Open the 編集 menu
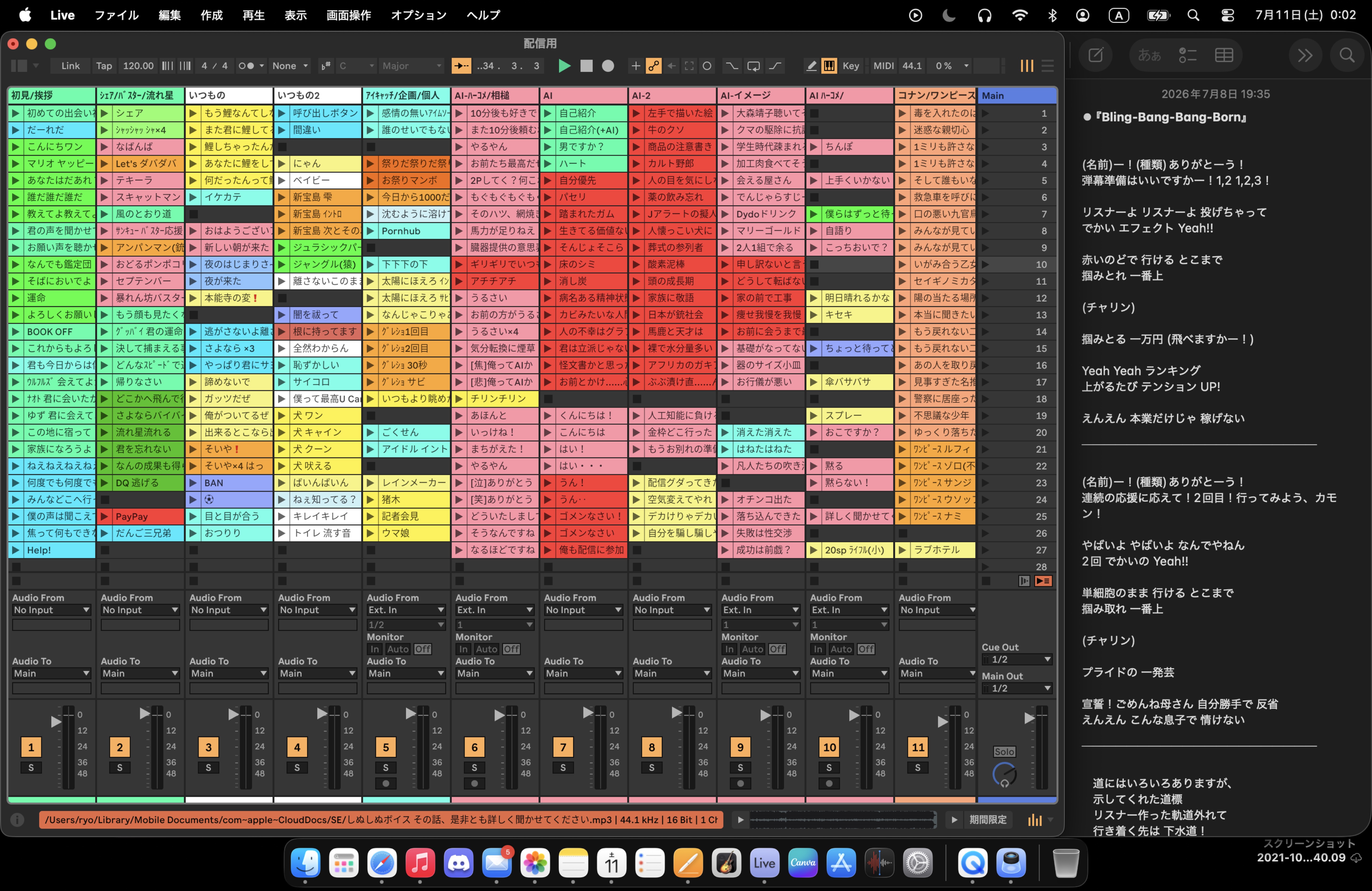Screen dimensions: 1372x891 pyautogui.click(x=170, y=15)
